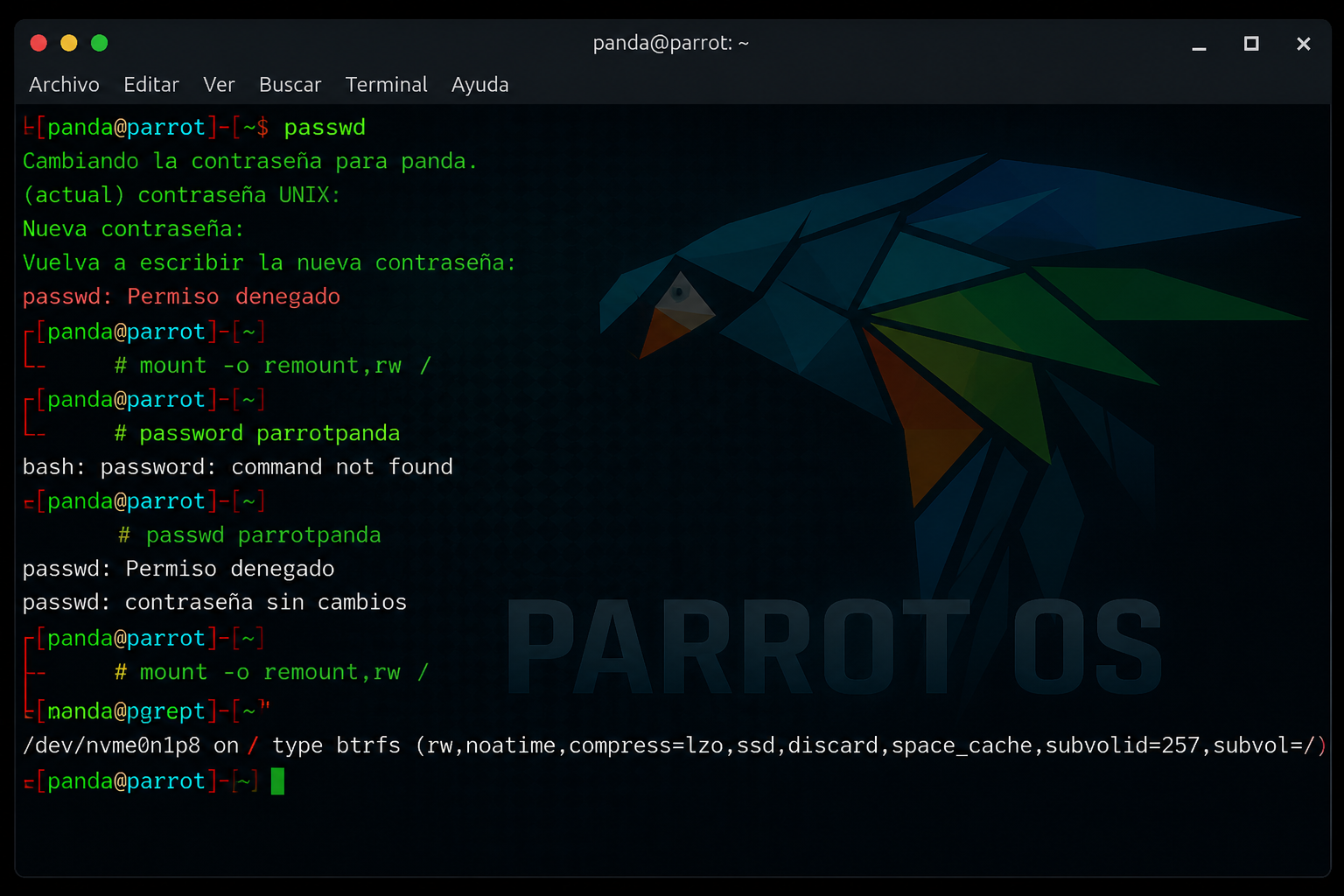The height and width of the screenshot is (896, 1344).
Task: Click the yellow dot in title bar
Action: tap(69, 43)
